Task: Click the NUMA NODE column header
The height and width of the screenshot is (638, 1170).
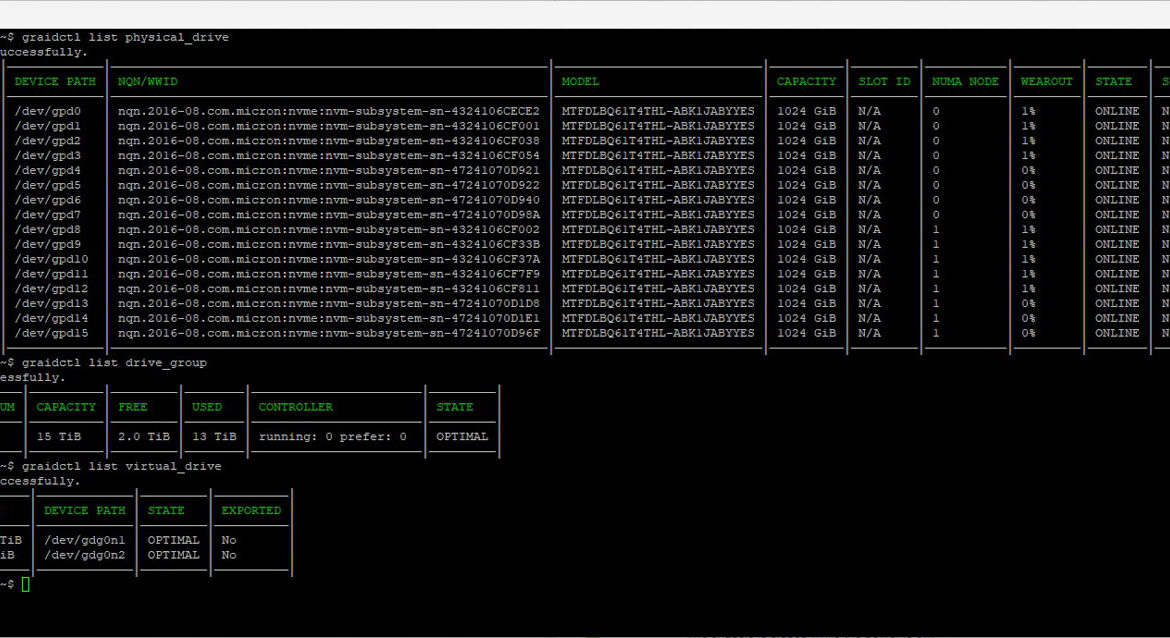Action: click(x=965, y=82)
